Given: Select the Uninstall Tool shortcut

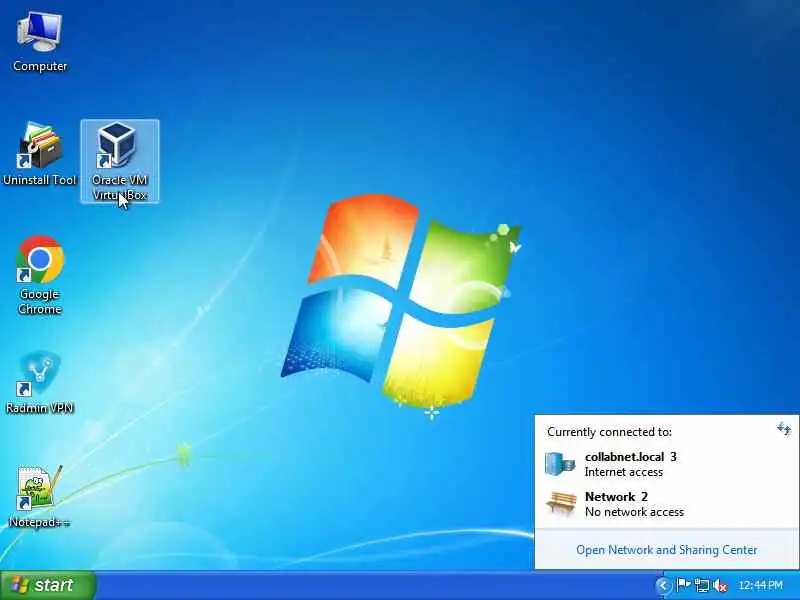Looking at the screenshot, I should point(40,154).
